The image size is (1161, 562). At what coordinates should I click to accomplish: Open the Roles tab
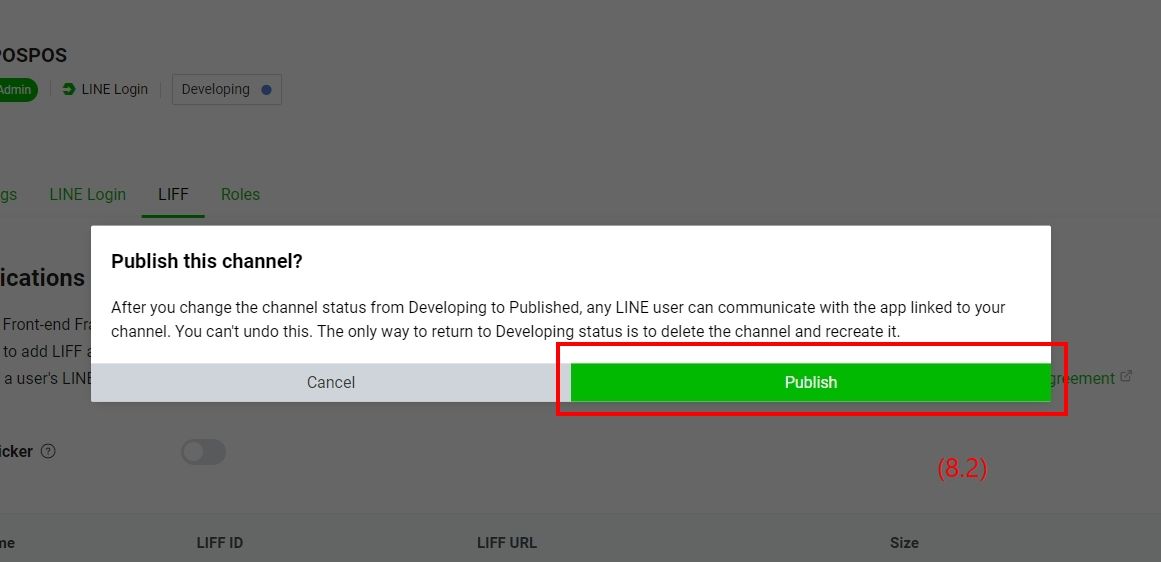click(240, 194)
